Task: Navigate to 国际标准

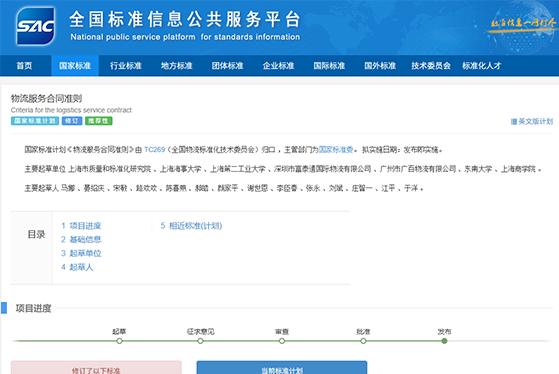Action: pyautogui.click(x=329, y=66)
